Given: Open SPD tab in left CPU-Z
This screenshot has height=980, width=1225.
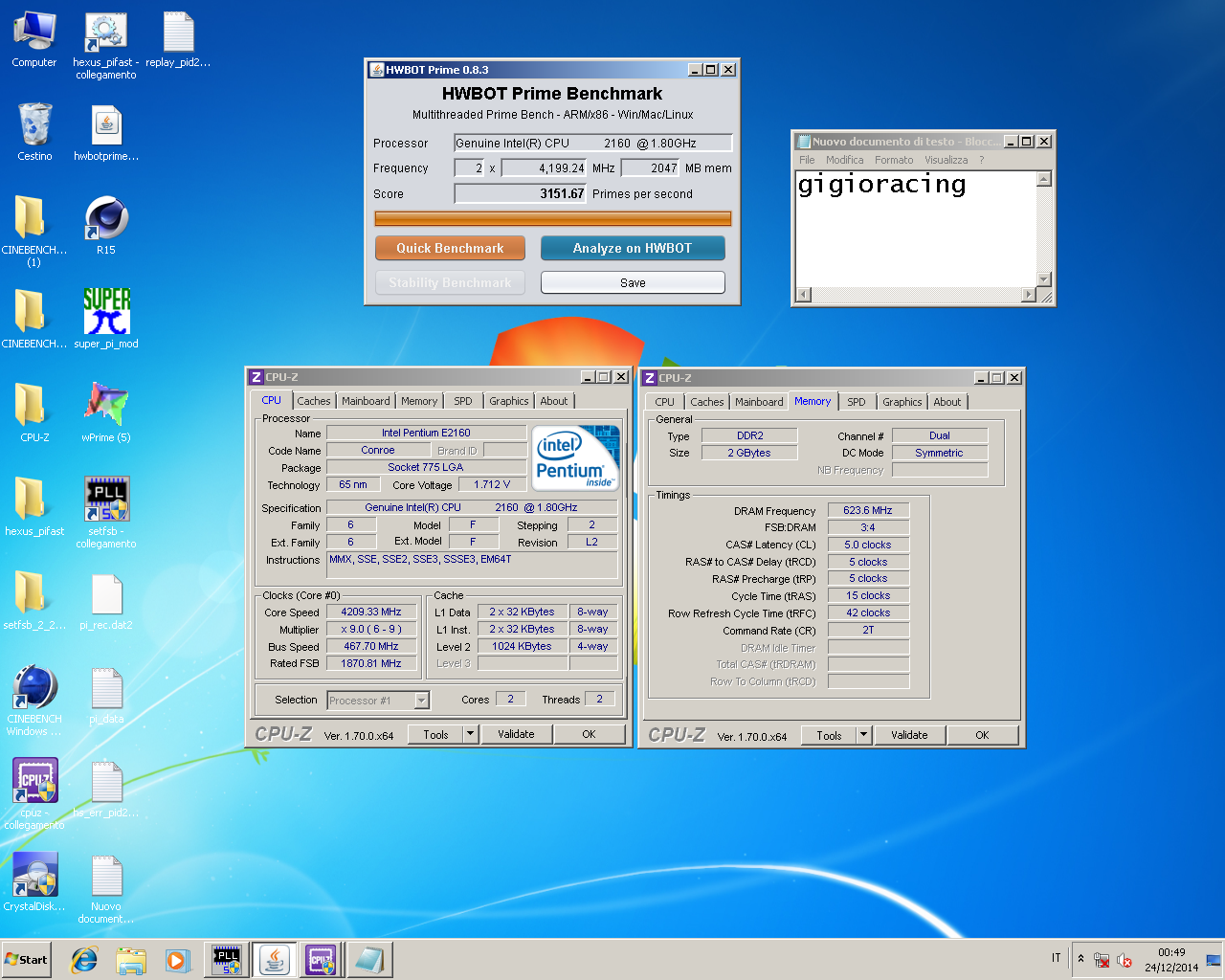Looking at the screenshot, I should 463,401.
